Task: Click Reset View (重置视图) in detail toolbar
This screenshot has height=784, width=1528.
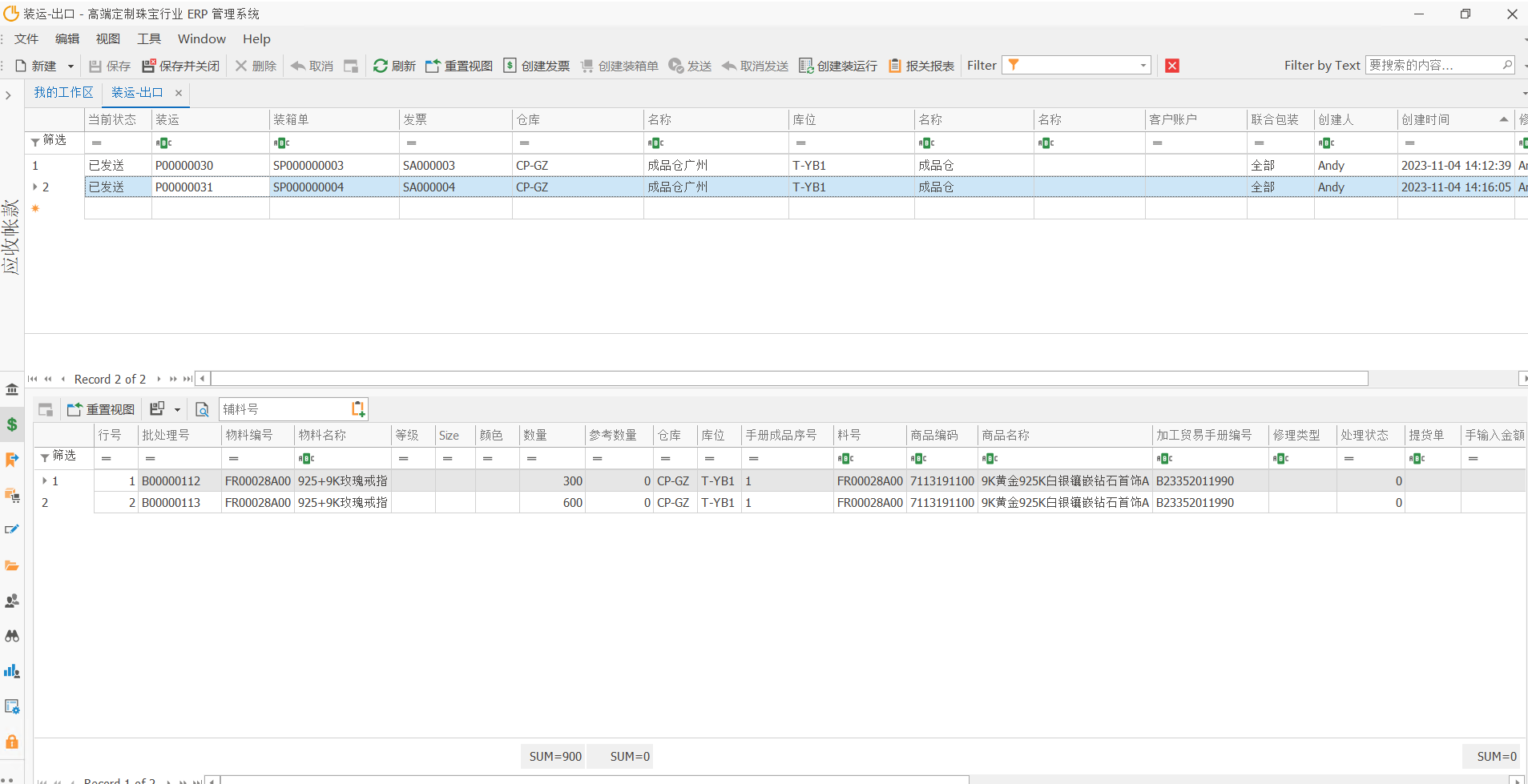Action: click(101, 410)
